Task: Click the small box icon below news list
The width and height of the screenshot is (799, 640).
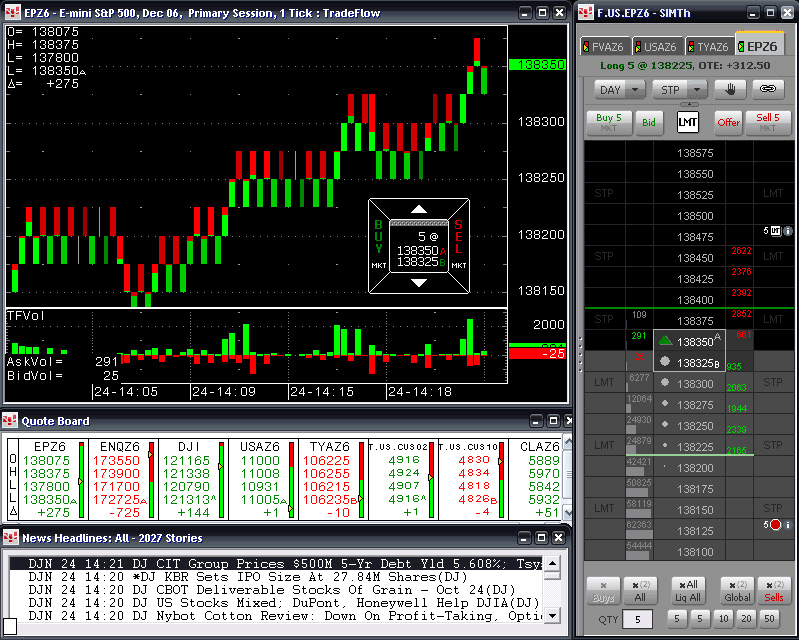Action: [10, 626]
